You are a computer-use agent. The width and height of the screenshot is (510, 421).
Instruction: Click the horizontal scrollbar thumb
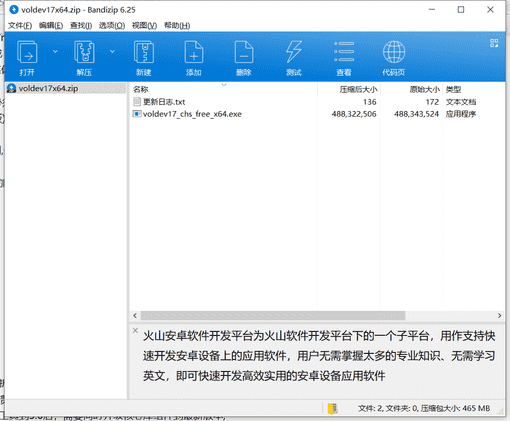coord(273,315)
